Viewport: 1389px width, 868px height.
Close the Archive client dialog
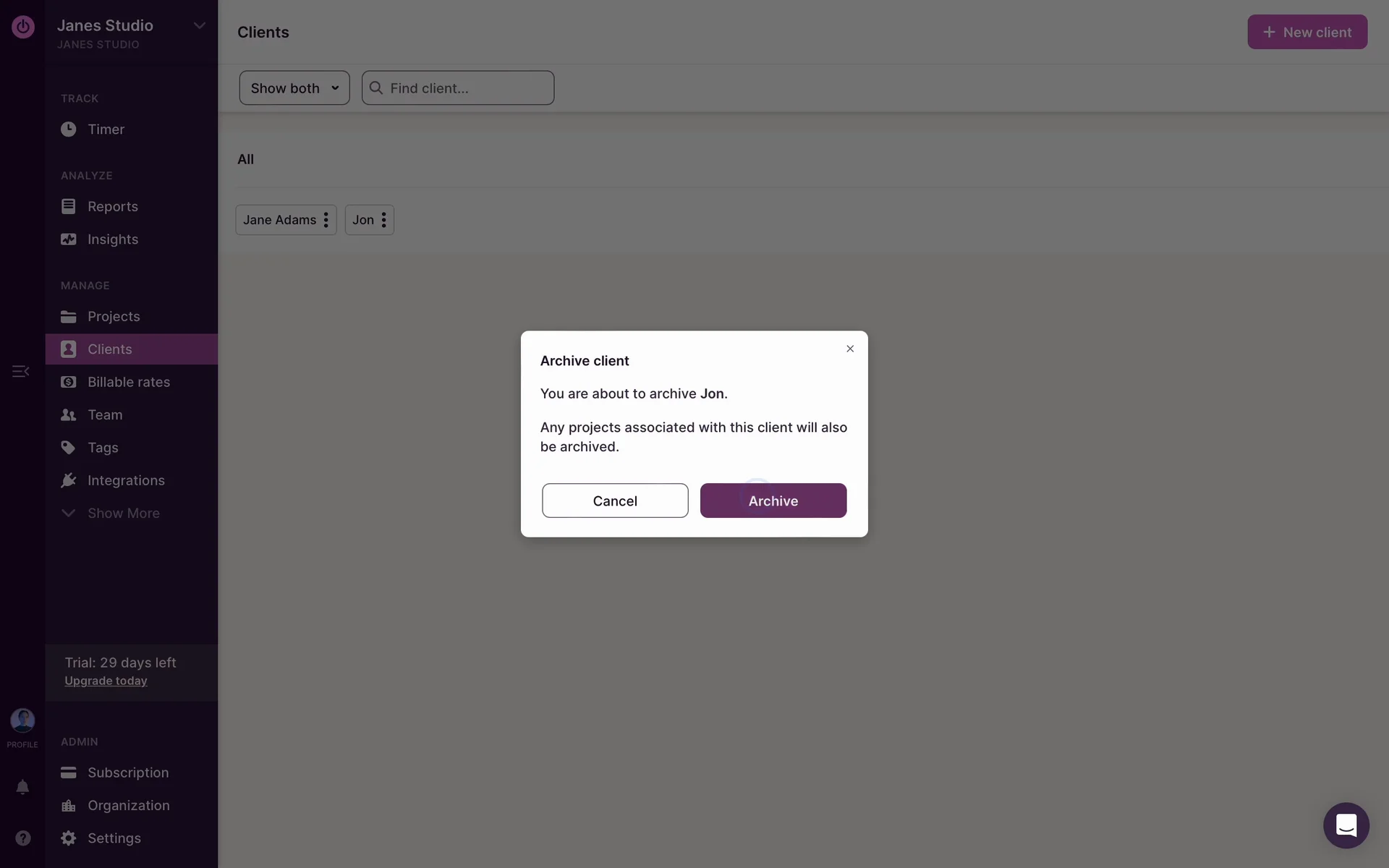[850, 349]
